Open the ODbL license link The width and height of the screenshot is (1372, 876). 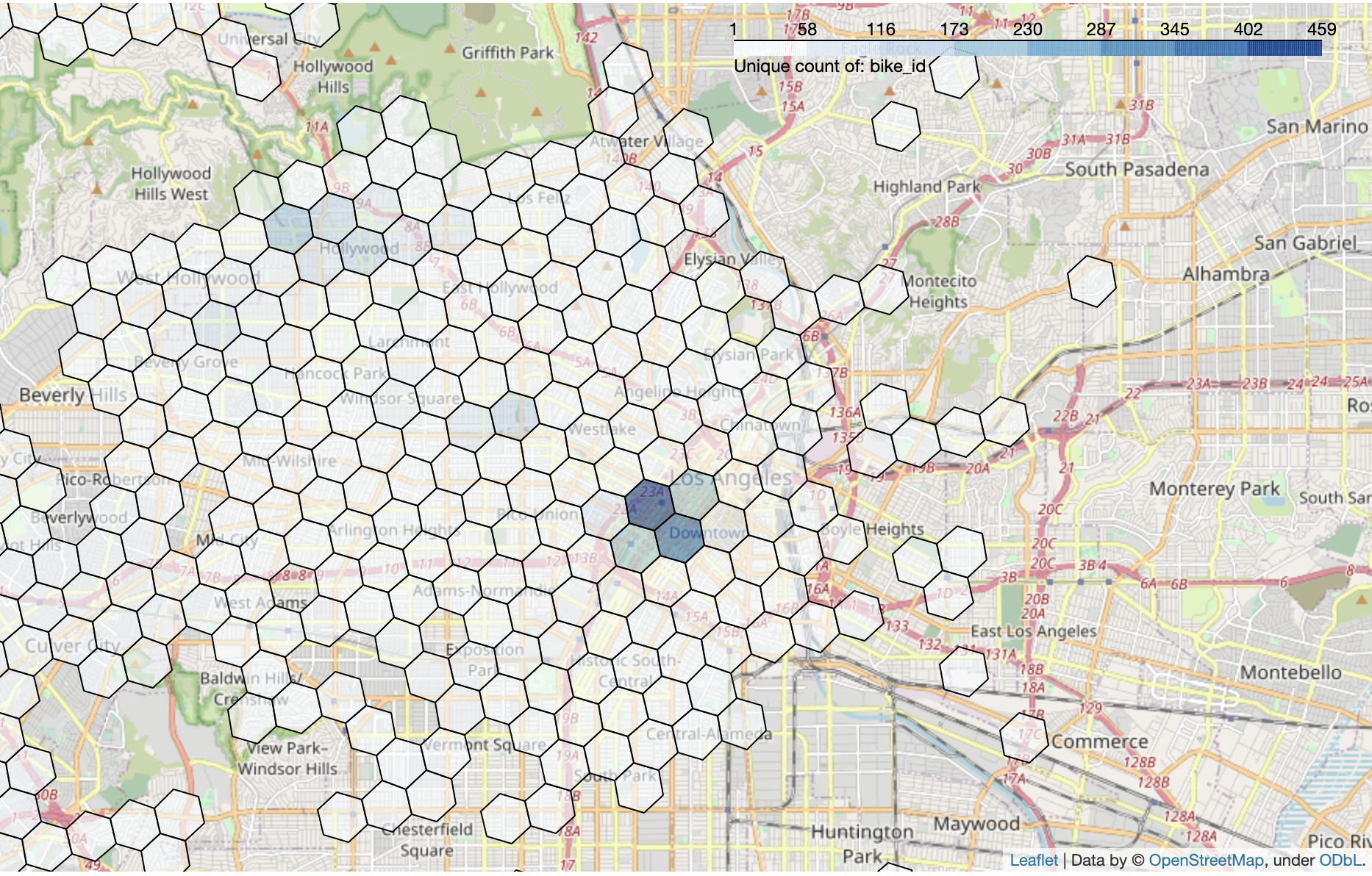pyautogui.click(x=1340, y=860)
